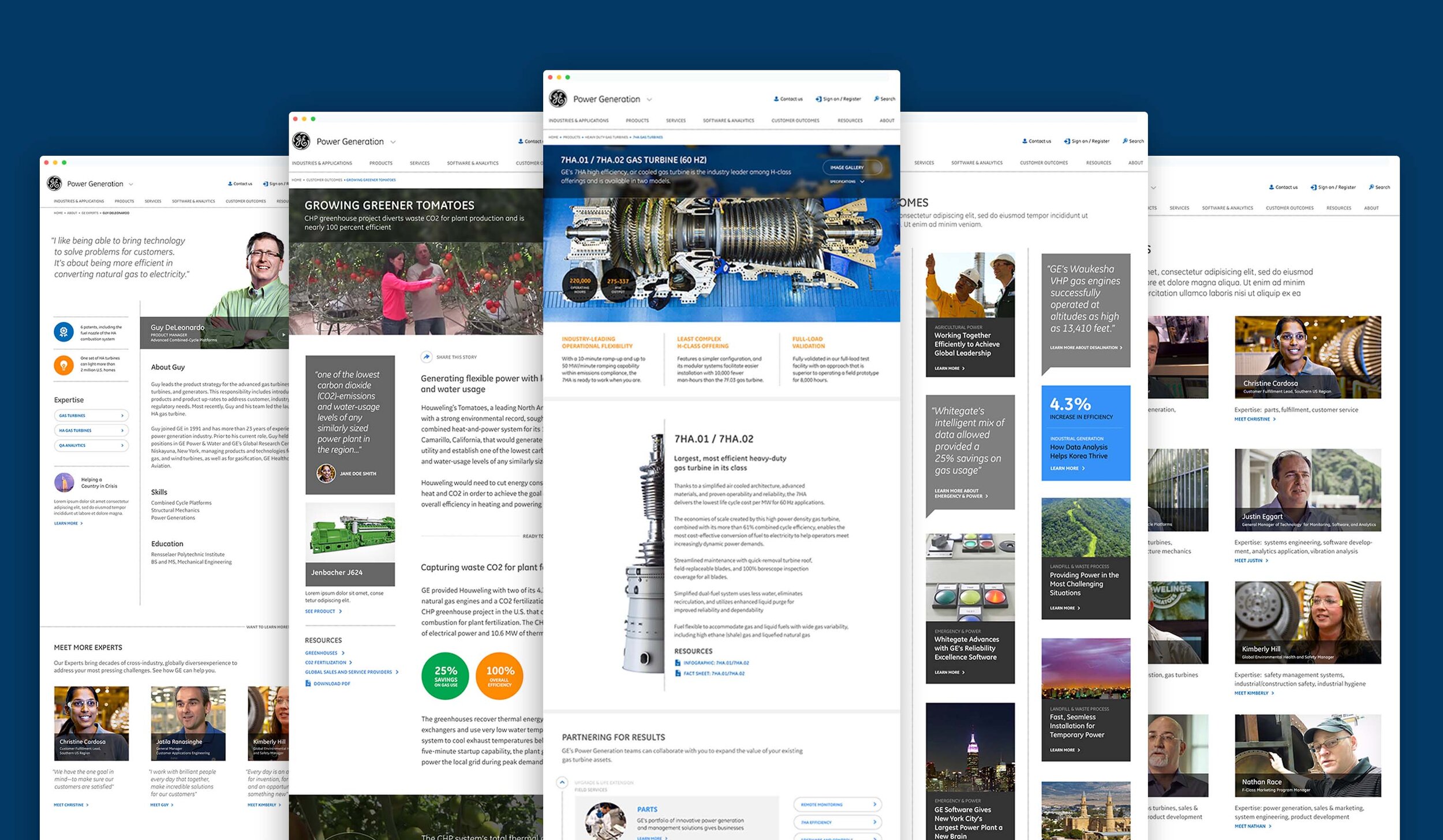Click Search magnifier in turbine window header
The height and width of the screenshot is (840, 1443).
coord(876,99)
